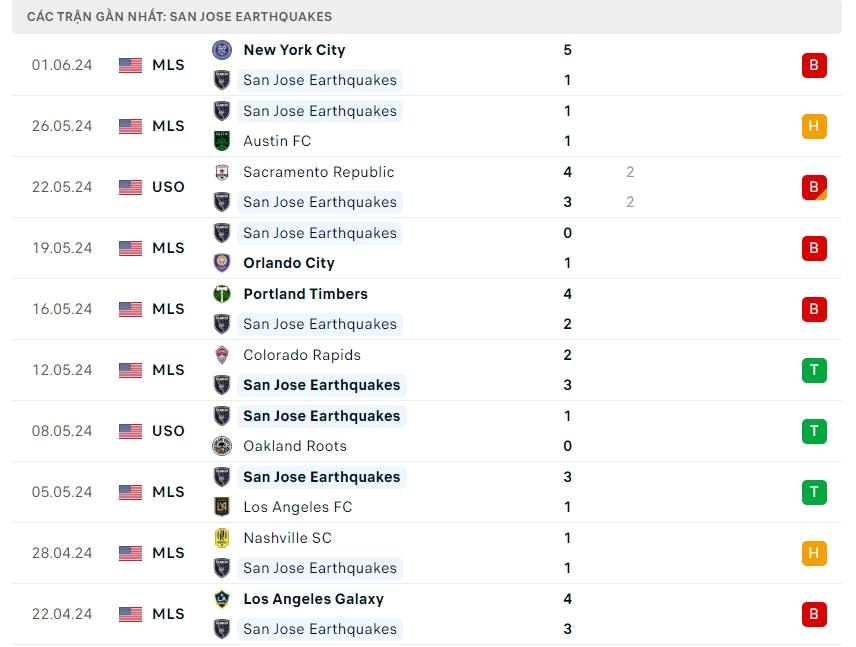Click the red B badge for 01.06.24
The width and height of the screenshot is (856, 647).
click(814, 65)
